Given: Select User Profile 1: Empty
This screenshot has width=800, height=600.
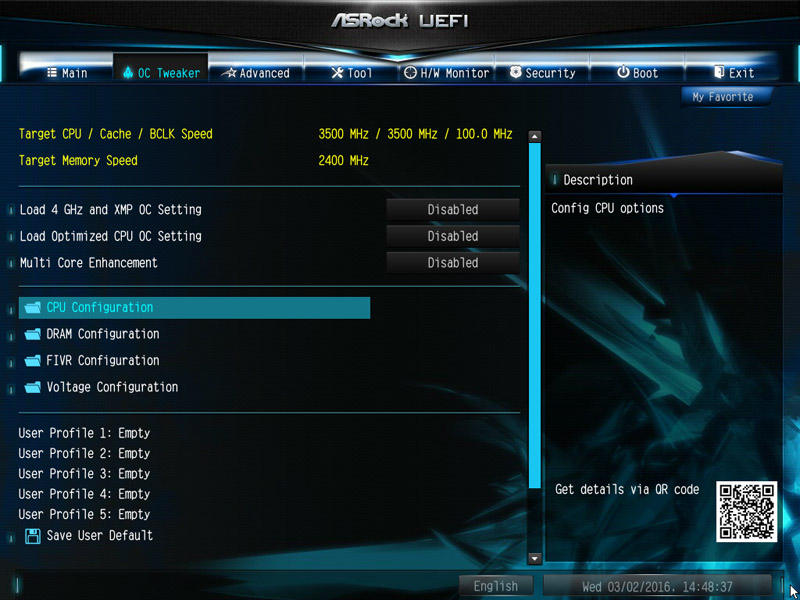Looking at the screenshot, I should [x=84, y=433].
